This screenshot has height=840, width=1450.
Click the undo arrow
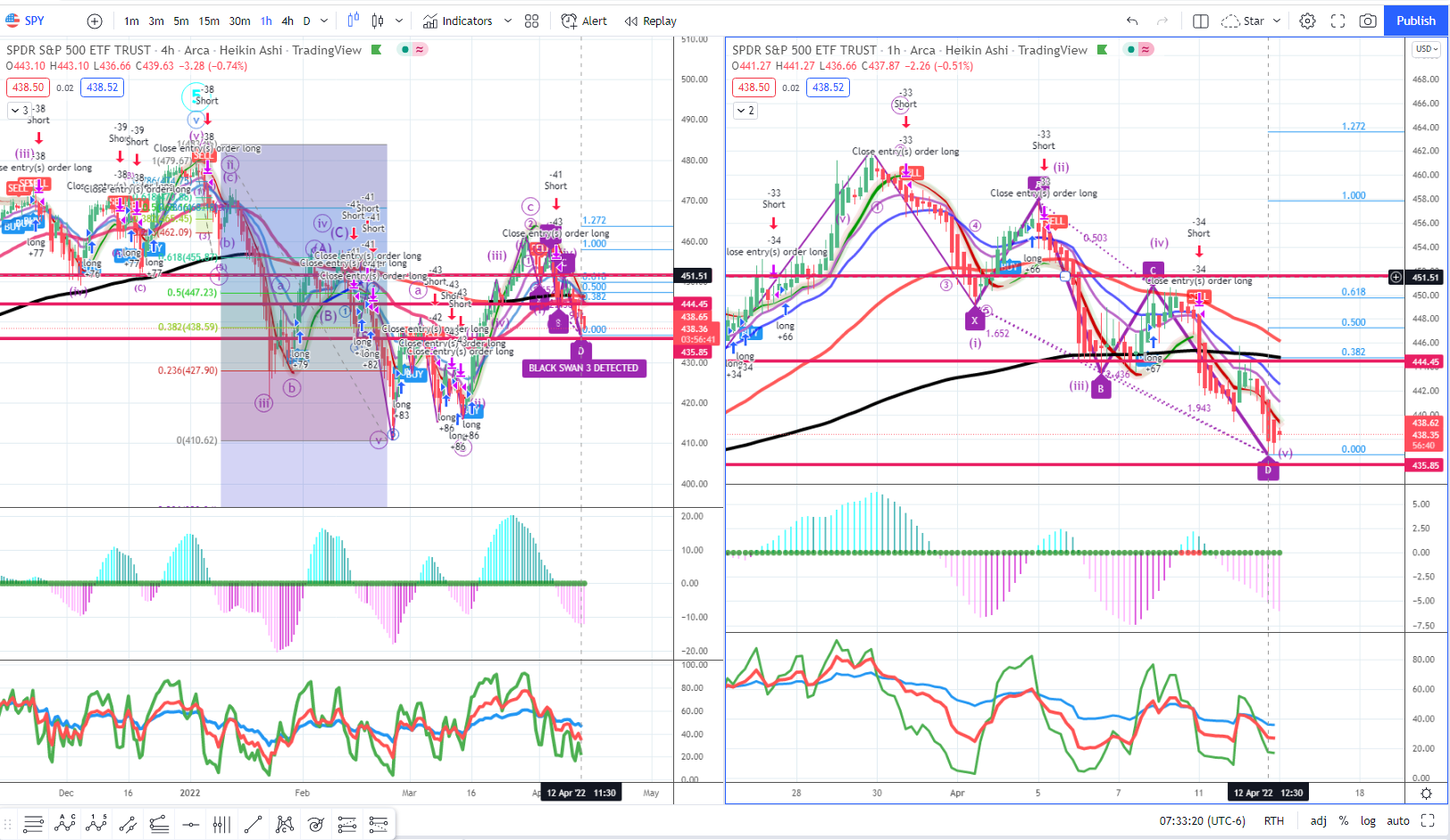pos(1132,21)
